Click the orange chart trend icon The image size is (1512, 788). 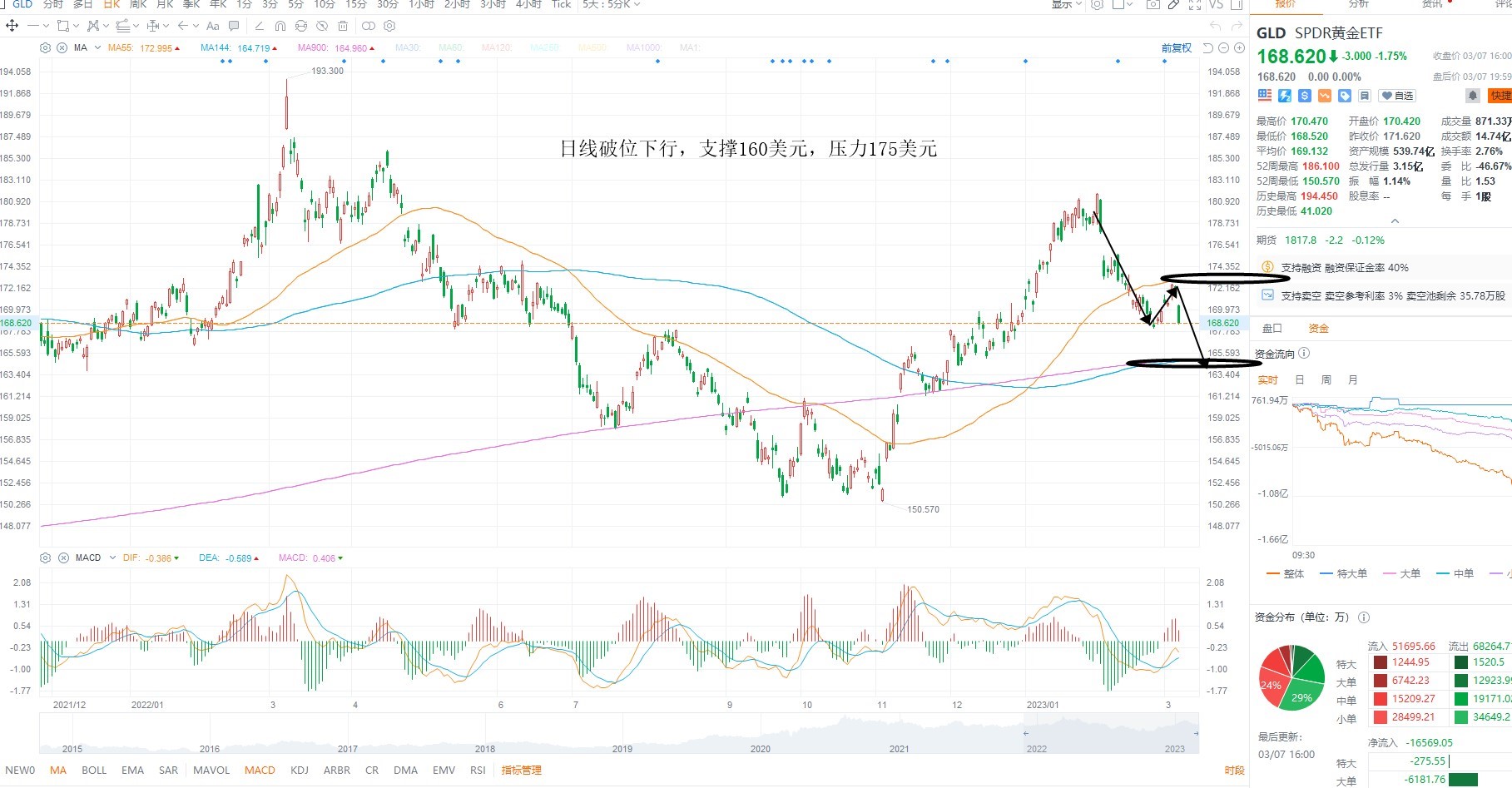1325,96
